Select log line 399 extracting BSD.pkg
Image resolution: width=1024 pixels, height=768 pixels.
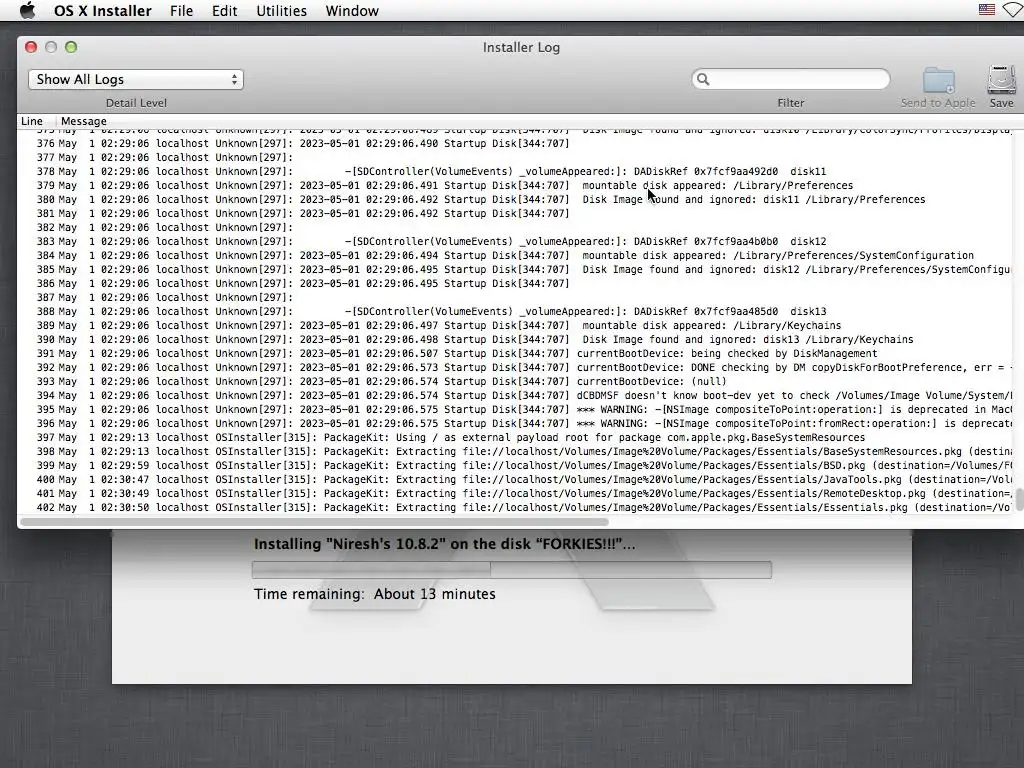click(x=516, y=466)
